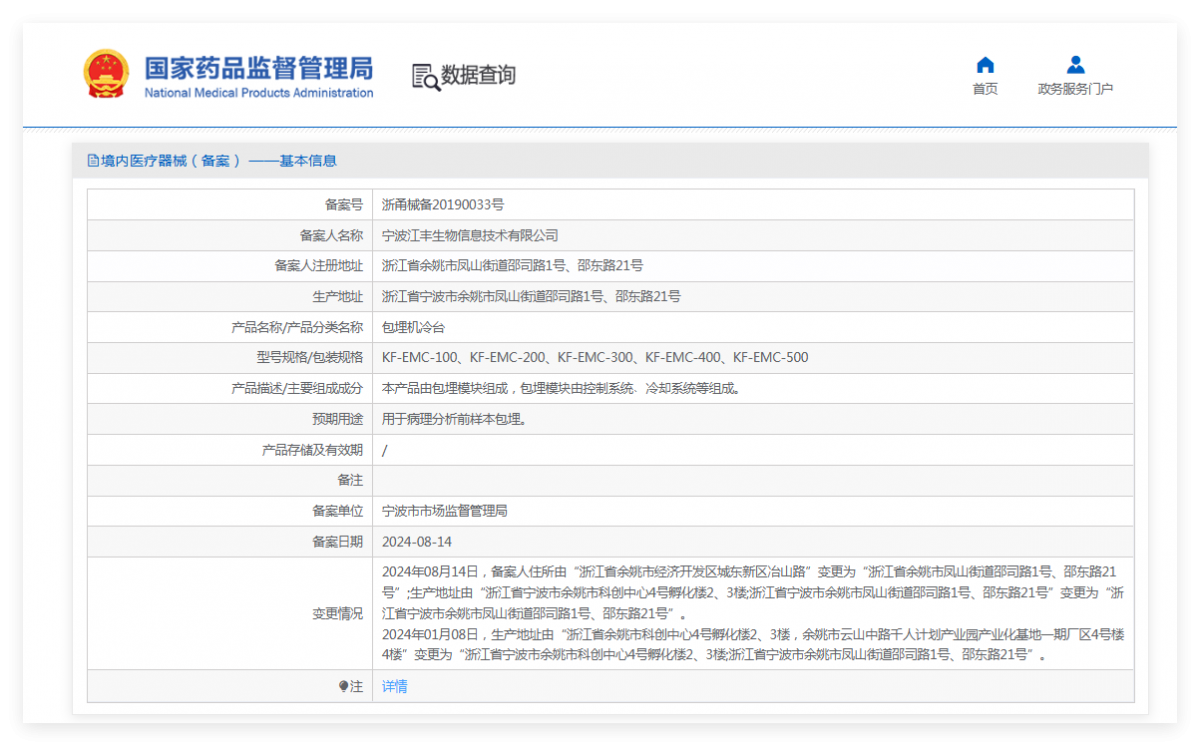Click the registrant name 宁波江丰生物信息技术有限公司
Screen dimensions: 1200x746
point(470,236)
